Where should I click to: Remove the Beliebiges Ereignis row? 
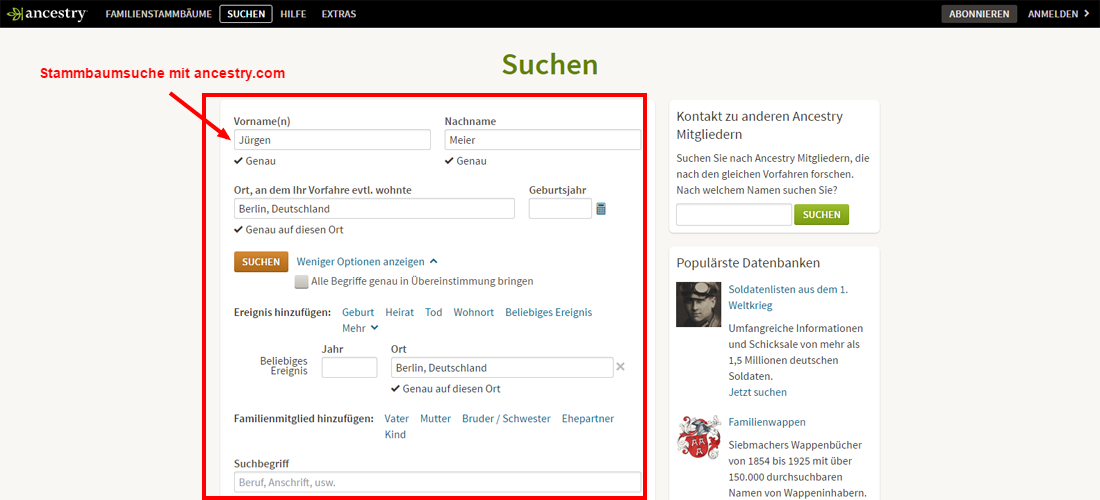620,367
